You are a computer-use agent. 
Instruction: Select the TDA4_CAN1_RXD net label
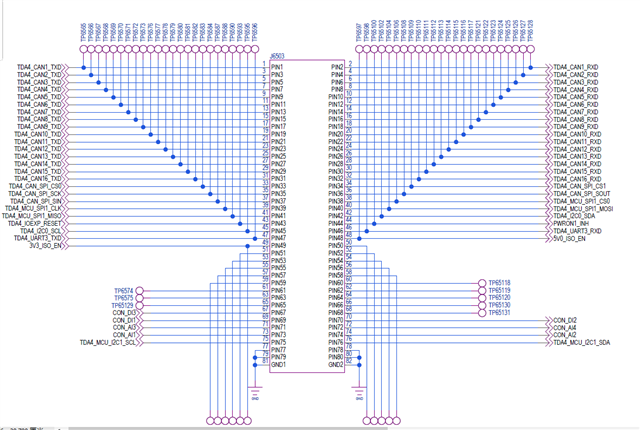(576, 67)
